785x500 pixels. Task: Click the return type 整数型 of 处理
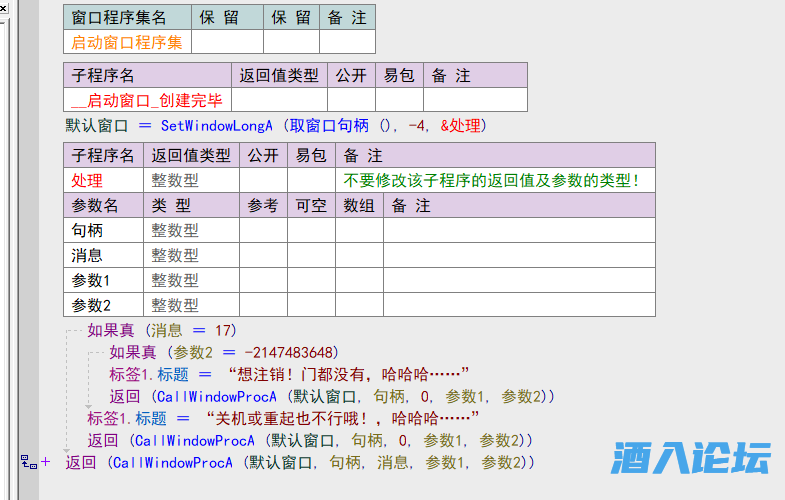click(x=175, y=180)
